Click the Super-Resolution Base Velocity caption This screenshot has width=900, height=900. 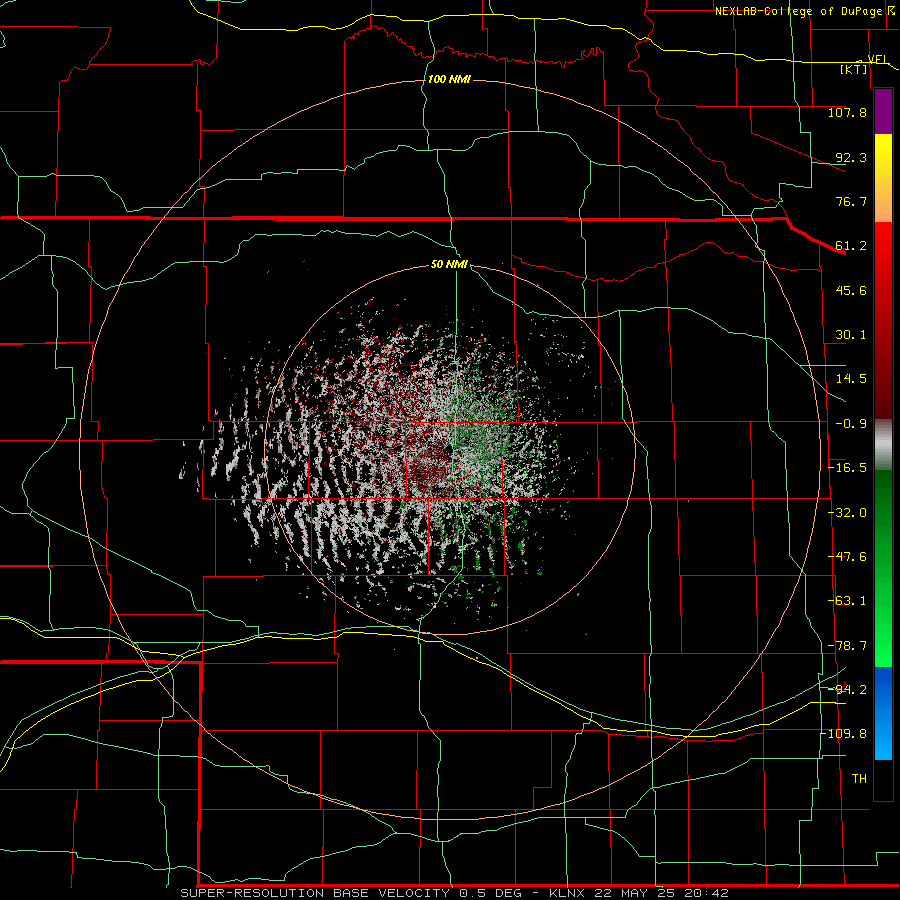click(454, 893)
